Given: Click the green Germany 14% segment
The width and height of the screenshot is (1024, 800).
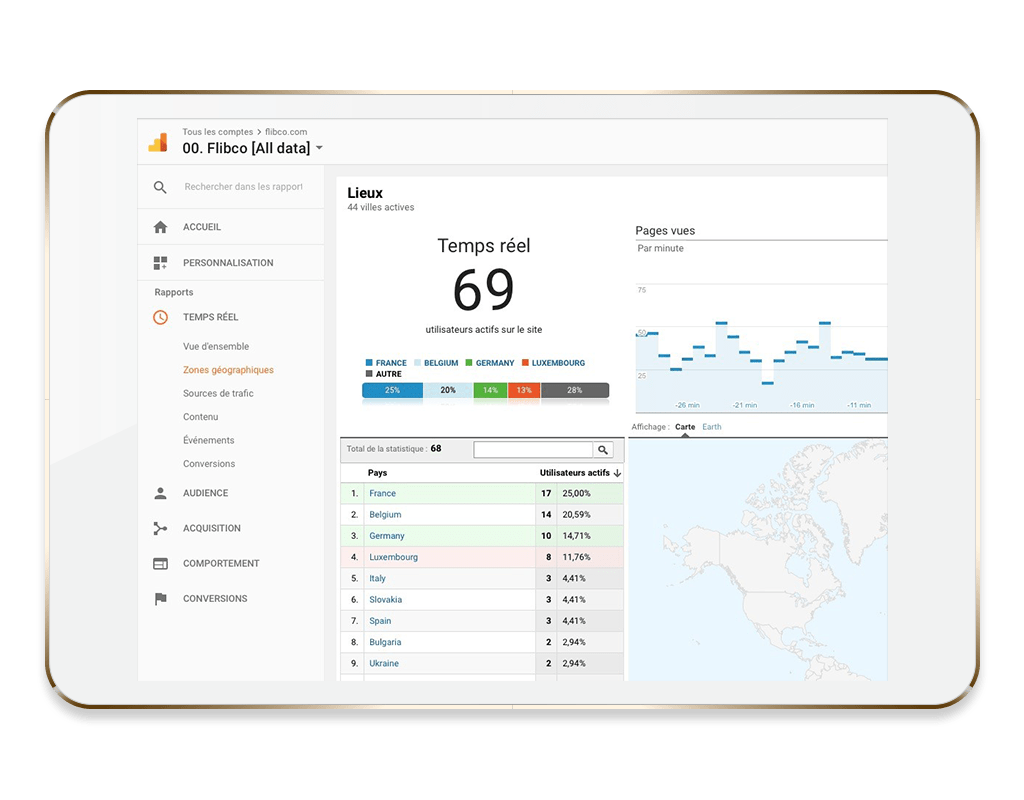Looking at the screenshot, I should click(x=490, y=391).
